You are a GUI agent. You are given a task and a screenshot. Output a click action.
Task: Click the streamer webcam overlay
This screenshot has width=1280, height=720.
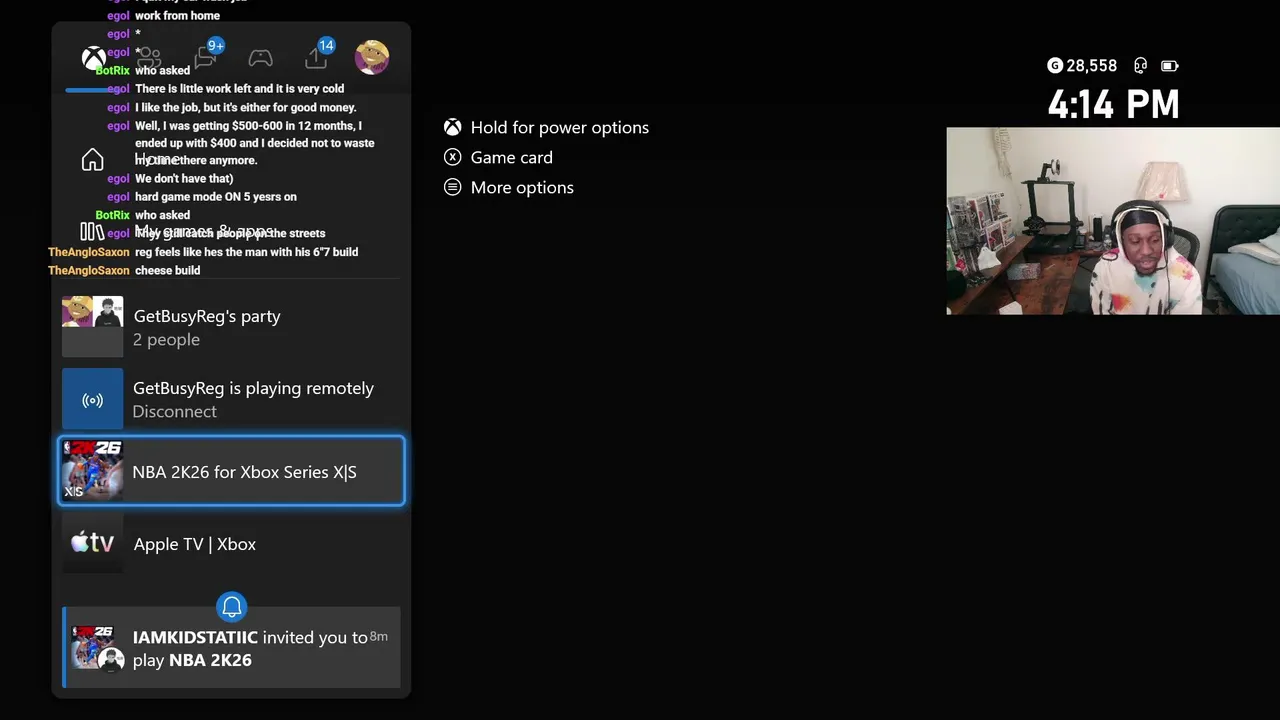(1113, 221)
